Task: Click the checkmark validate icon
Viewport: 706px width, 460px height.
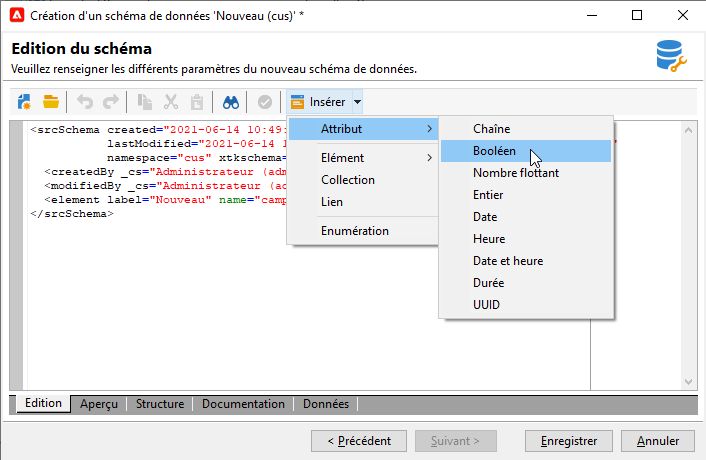Action: 265,102
